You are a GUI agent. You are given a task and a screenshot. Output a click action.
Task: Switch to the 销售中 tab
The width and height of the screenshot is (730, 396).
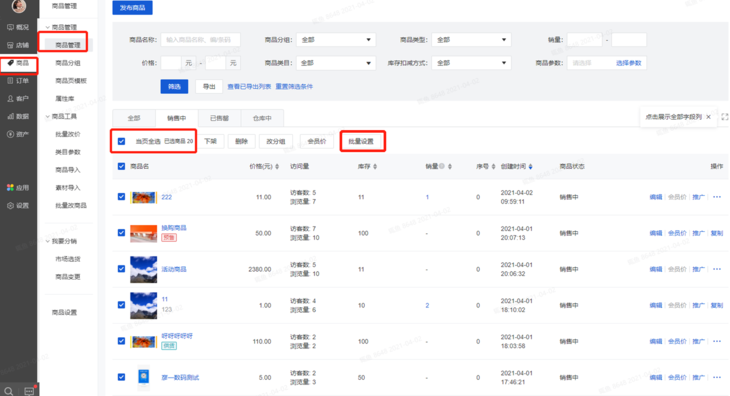176,118
